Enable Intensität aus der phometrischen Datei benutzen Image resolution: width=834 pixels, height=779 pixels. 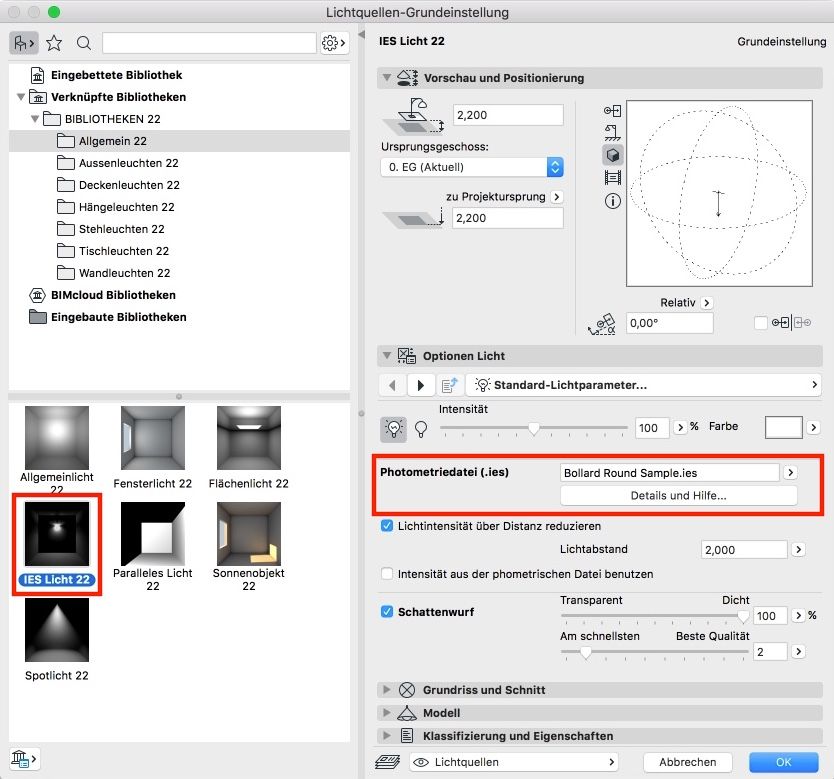[x=387, y=574]
